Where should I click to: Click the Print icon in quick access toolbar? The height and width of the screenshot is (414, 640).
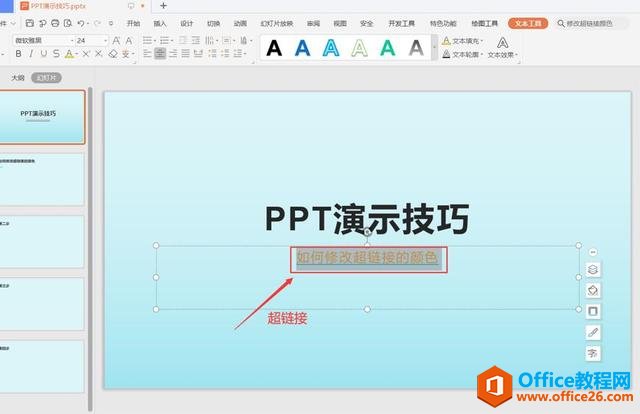point(55,23)
